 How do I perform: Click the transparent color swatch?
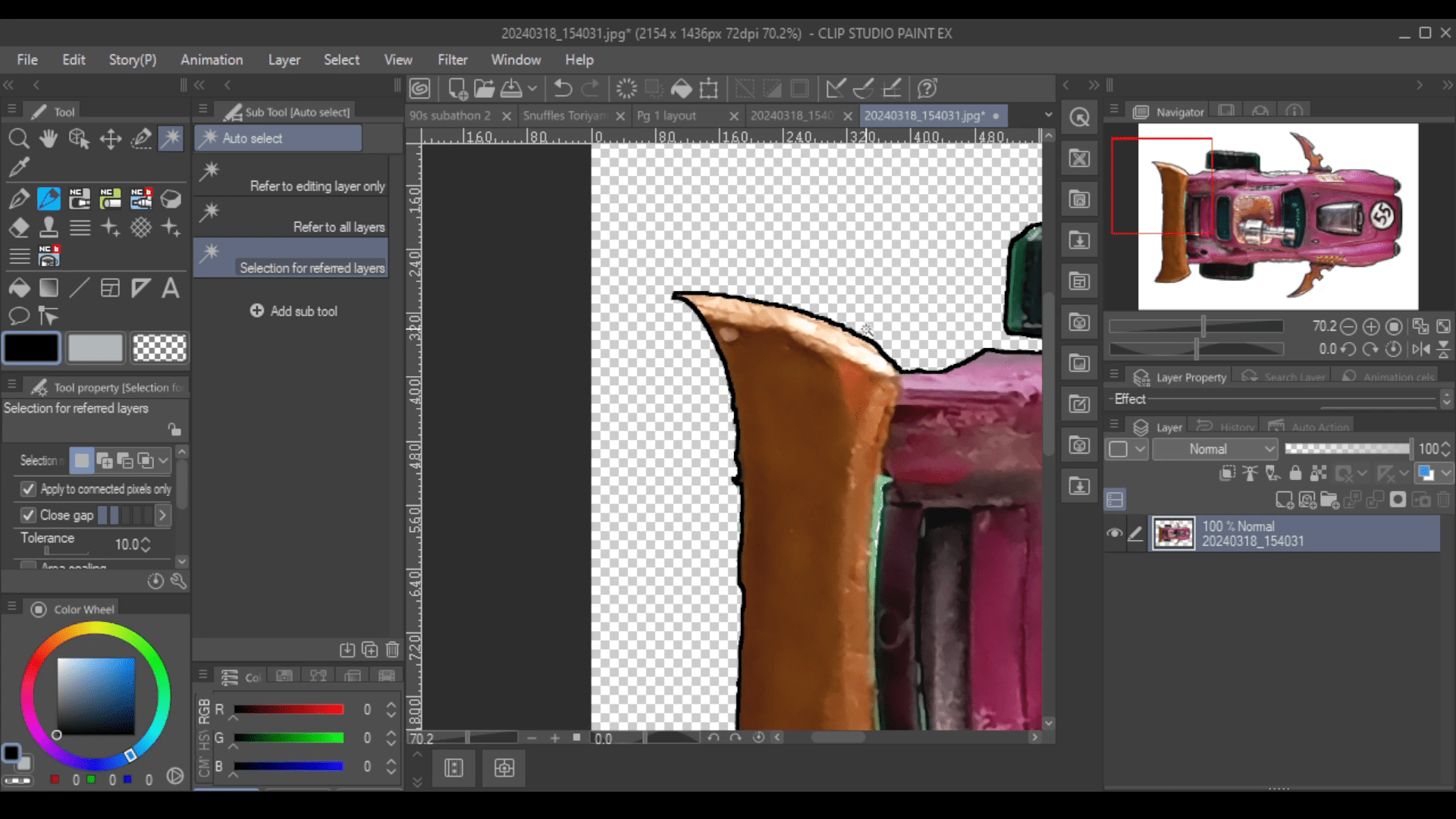click(159, 348)
